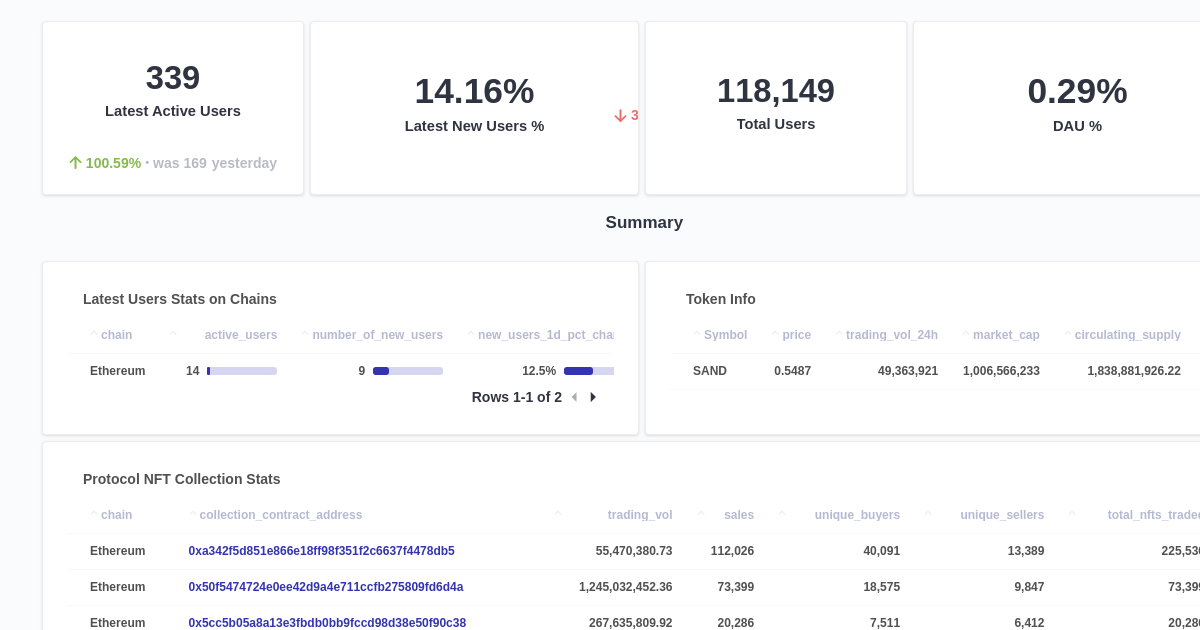Open contract 0x50f5474724e0ee42d9a4e711ccfb275809fd6d4a
This screenshot has width=1200, height=630.
(325, 587)
